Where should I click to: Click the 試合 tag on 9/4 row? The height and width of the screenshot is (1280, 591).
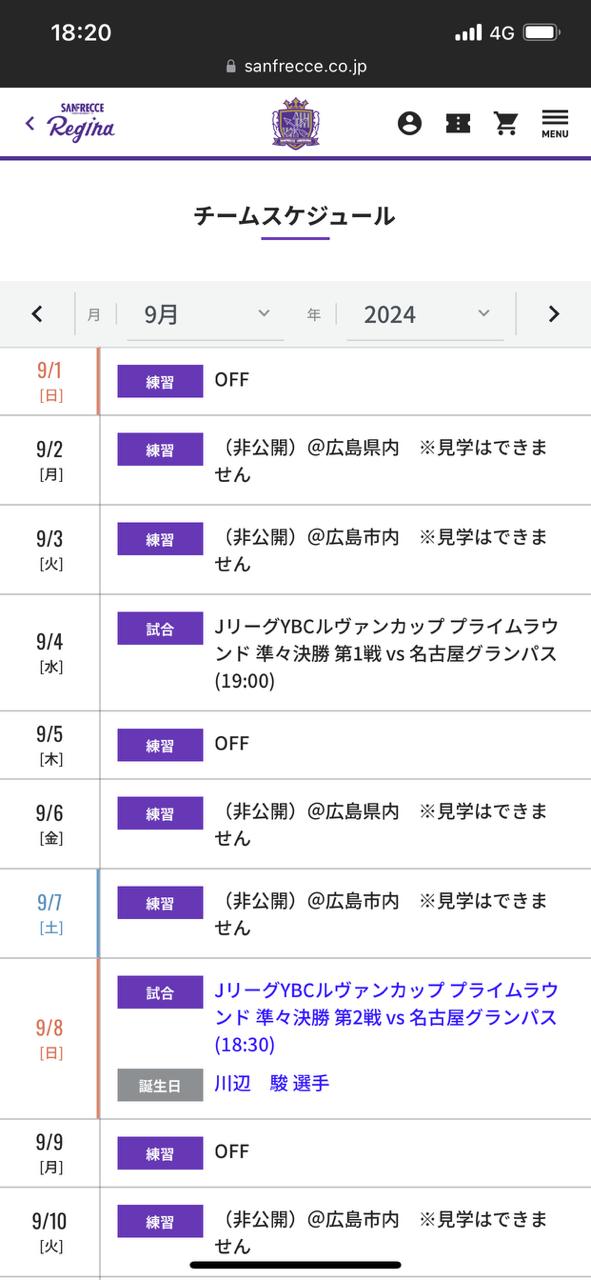pyautogui.click(x=160, y=629)
